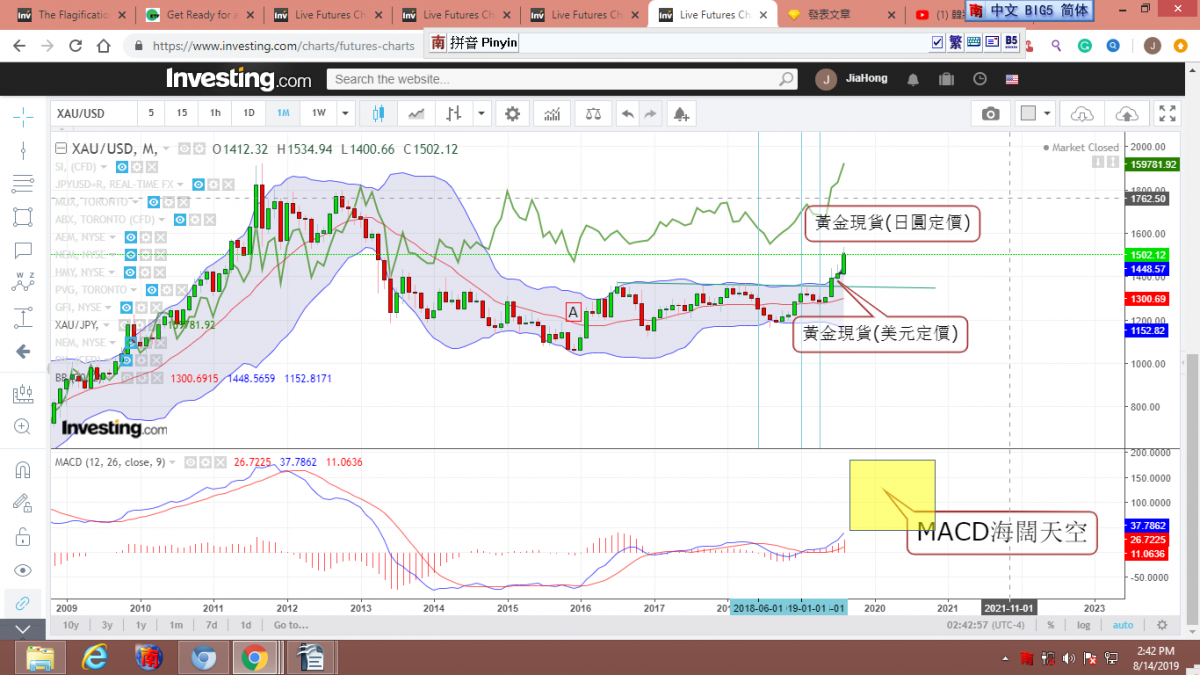Expand the time interval dropdown arrow
The image size is (1200, 675).
pos(345,114)
